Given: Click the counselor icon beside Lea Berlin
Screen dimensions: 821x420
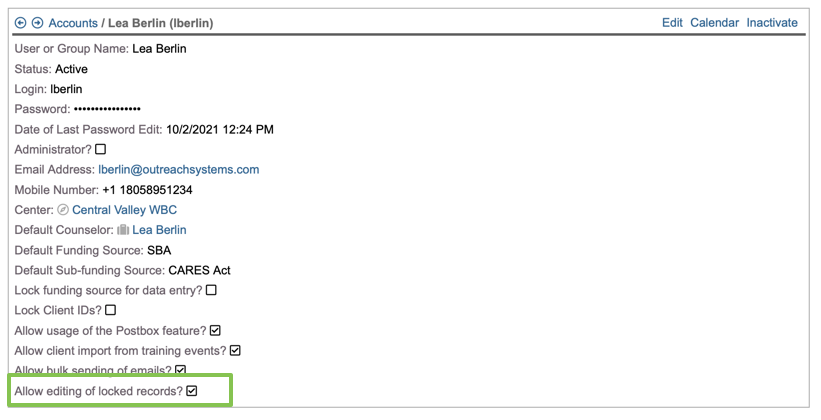Looking at the screenshot, I should pos(123,230).
